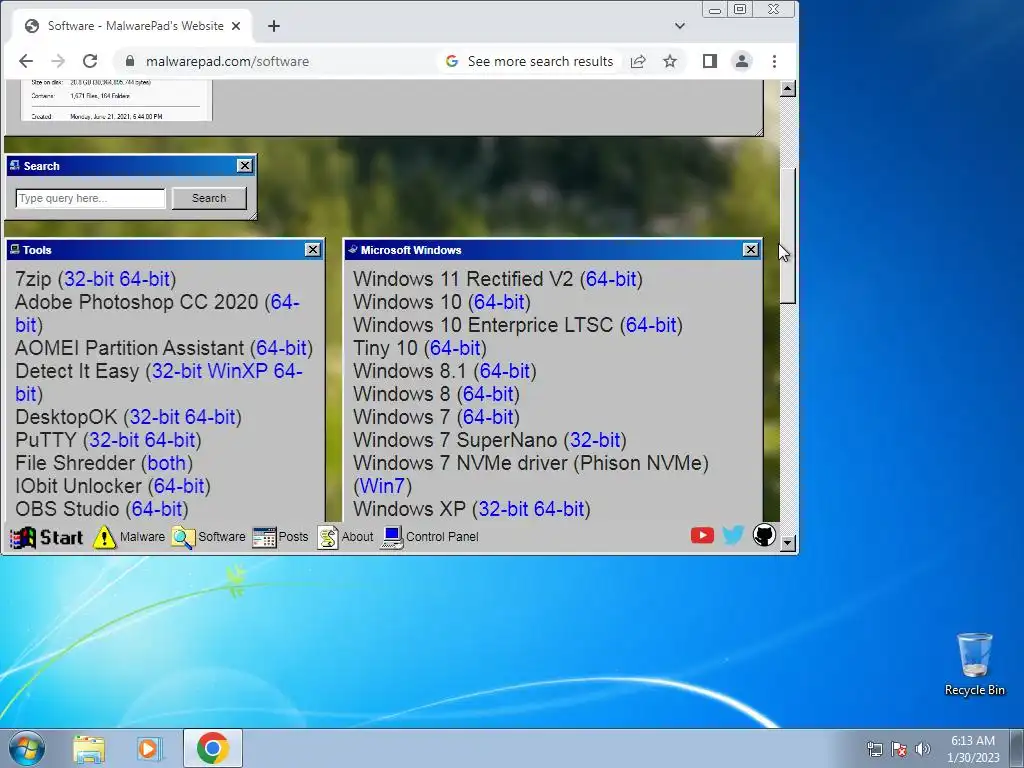Viewport: 1024px width, 768px height.
Task: Download Detect It Easy WinXP version
Action: (237, 370)
